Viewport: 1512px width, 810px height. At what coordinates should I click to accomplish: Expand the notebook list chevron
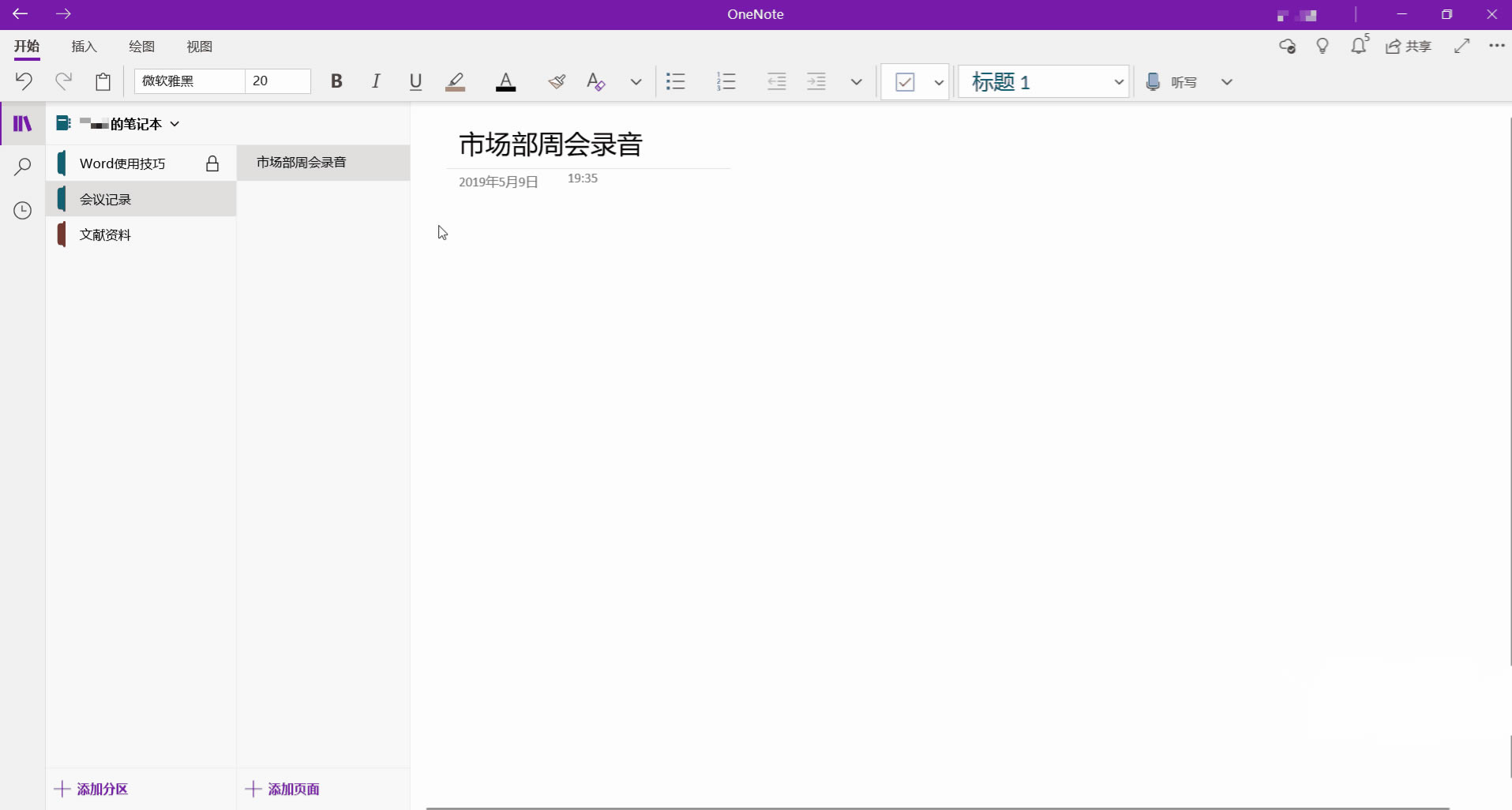(174, 124)
